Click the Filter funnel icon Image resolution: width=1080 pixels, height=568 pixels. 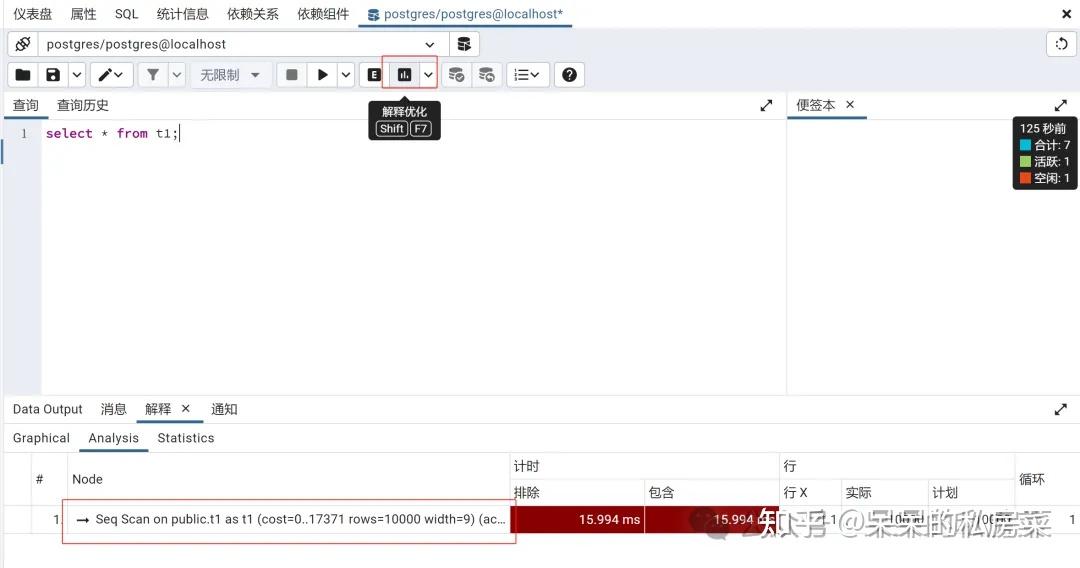point(153,74)
